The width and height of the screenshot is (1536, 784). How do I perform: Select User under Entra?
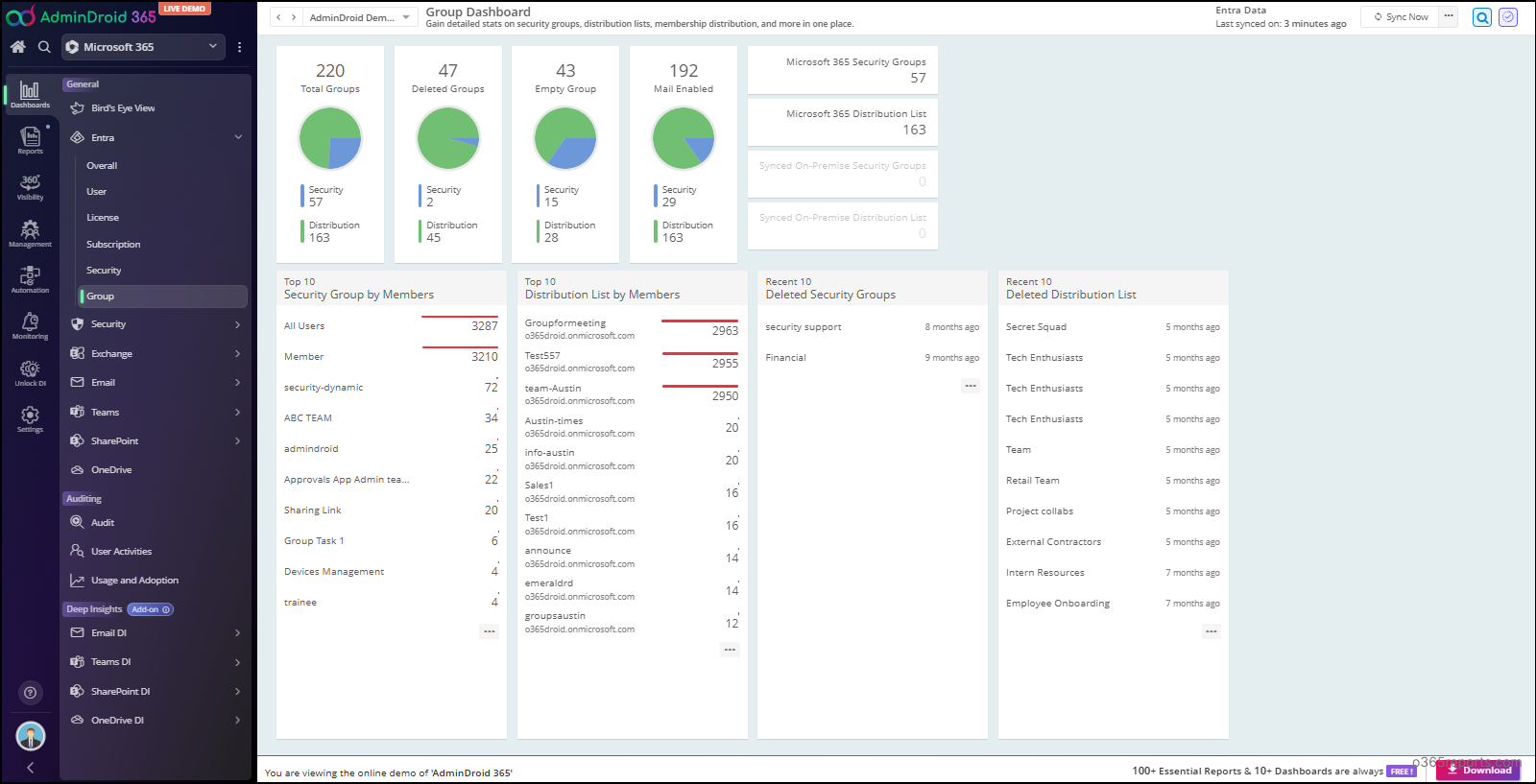pyautogui.click(x=96, y=192)
